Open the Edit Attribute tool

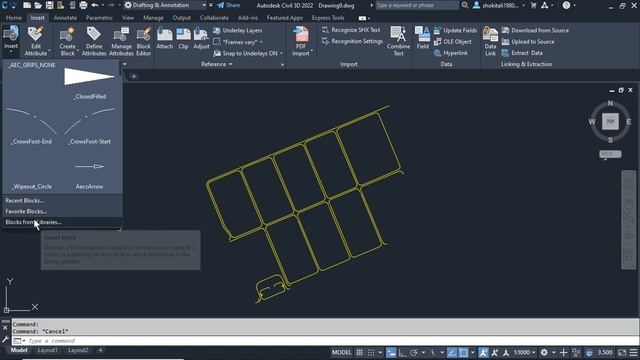point(36,41)
